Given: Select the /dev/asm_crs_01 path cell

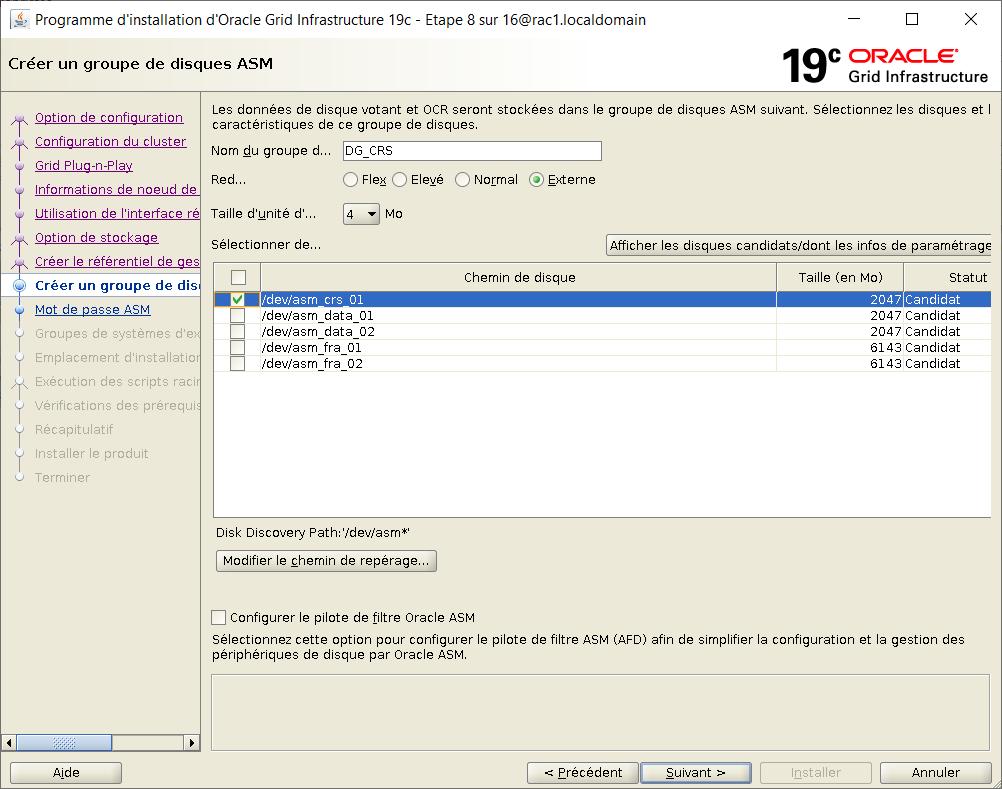Looking at the screenshot, I should tap(518, 300).
